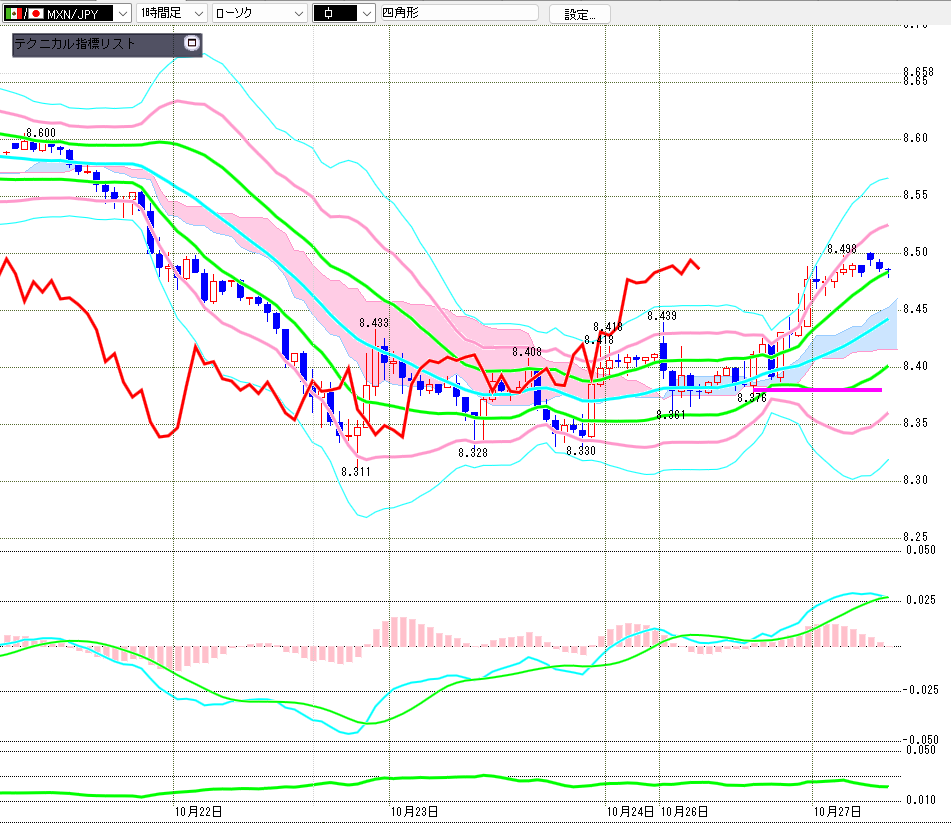This screenshot has height=823, width=951.
Task: Click the 10月26日 date label
Action: point(684,811)
